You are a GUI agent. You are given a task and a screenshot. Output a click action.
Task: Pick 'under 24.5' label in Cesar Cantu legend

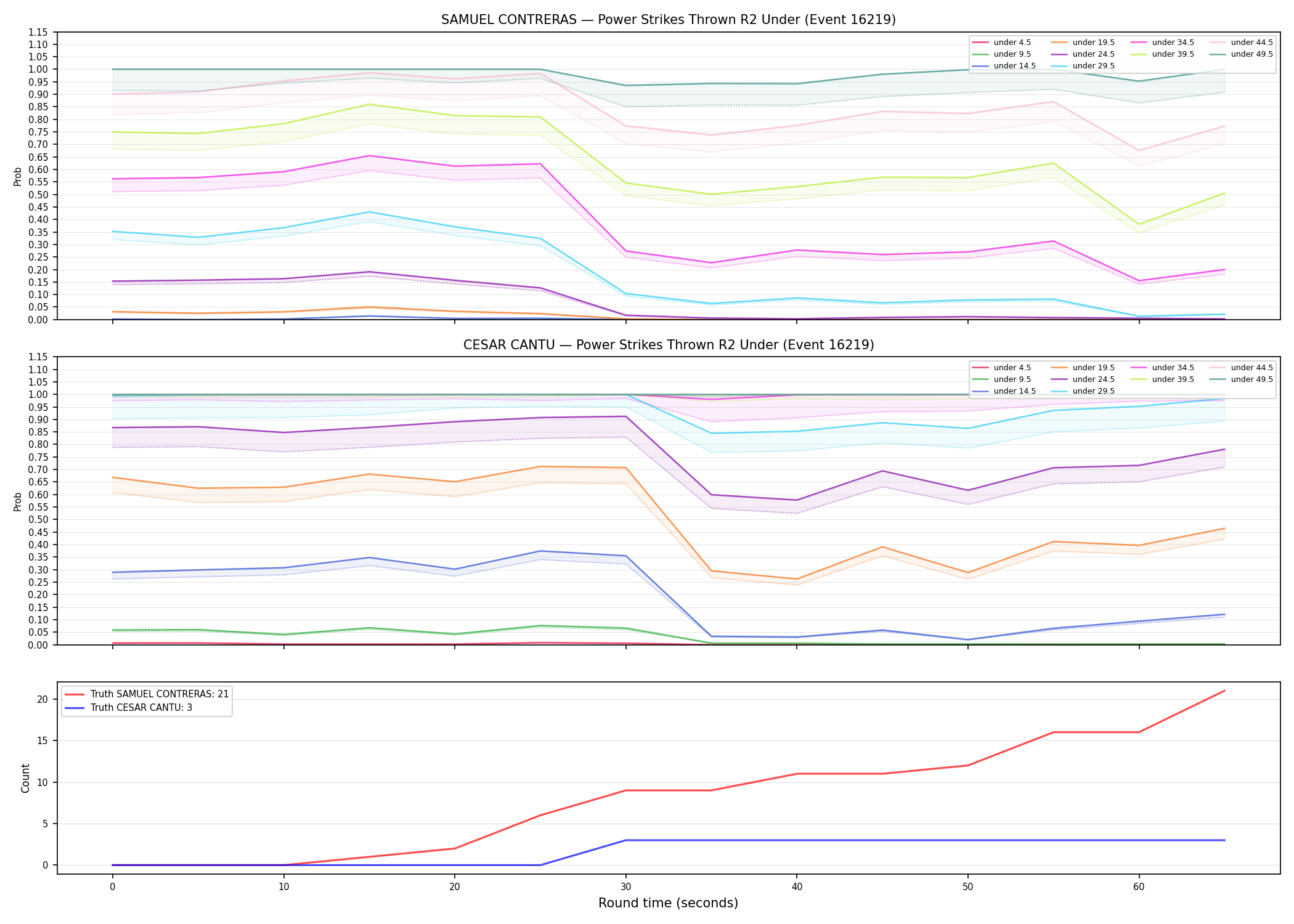pyautogui.click(x=1094, y=379)
